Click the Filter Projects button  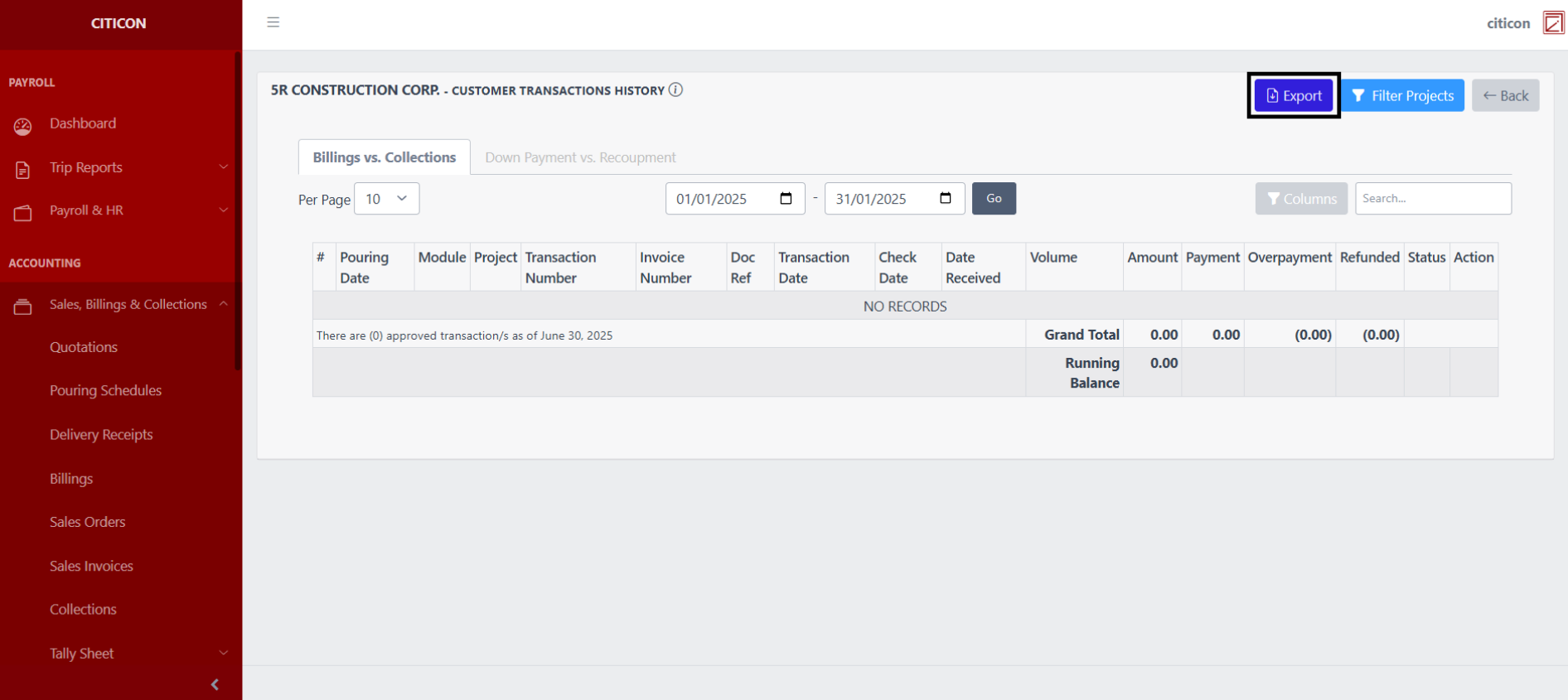(1402, 95)
